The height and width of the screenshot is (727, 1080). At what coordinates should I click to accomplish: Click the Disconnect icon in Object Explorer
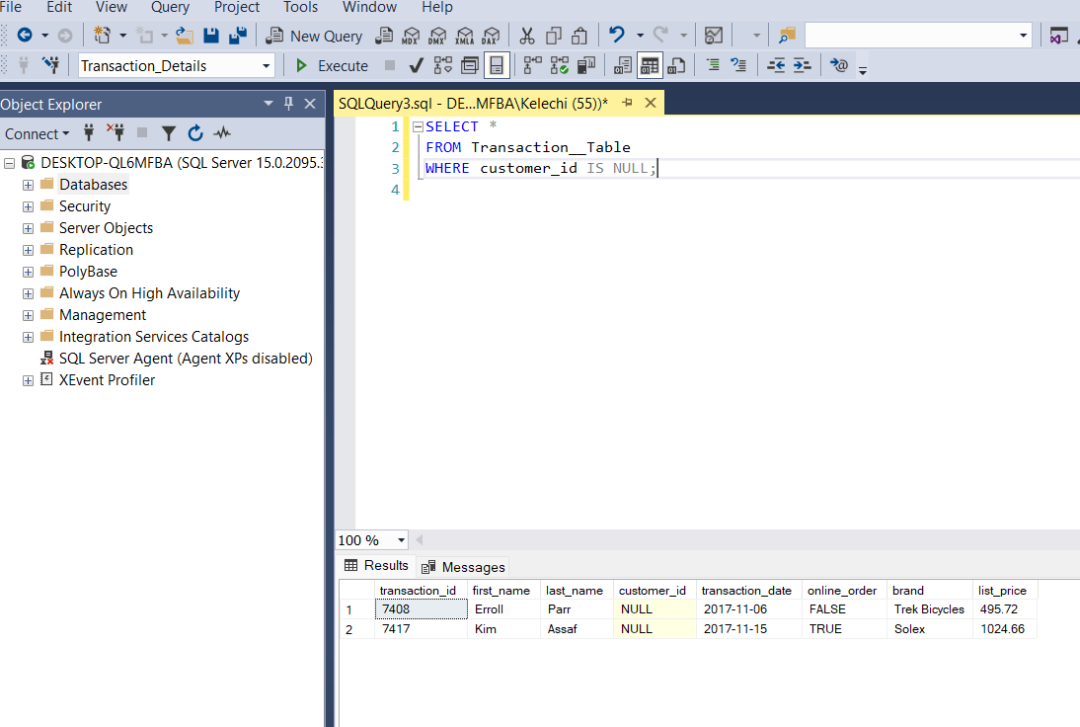coord(116,132)
